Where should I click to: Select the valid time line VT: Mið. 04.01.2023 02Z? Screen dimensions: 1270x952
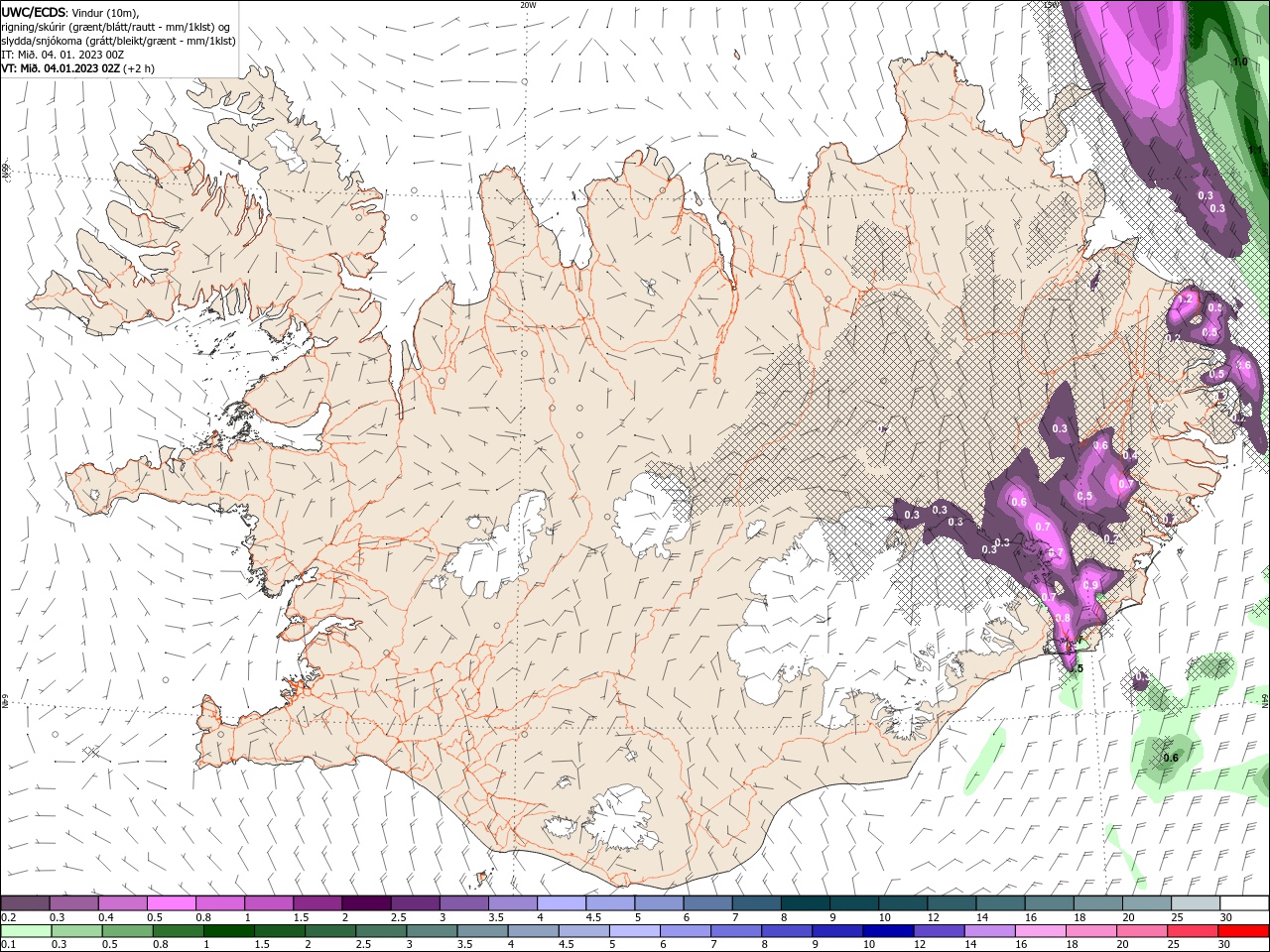coord(61,68)
